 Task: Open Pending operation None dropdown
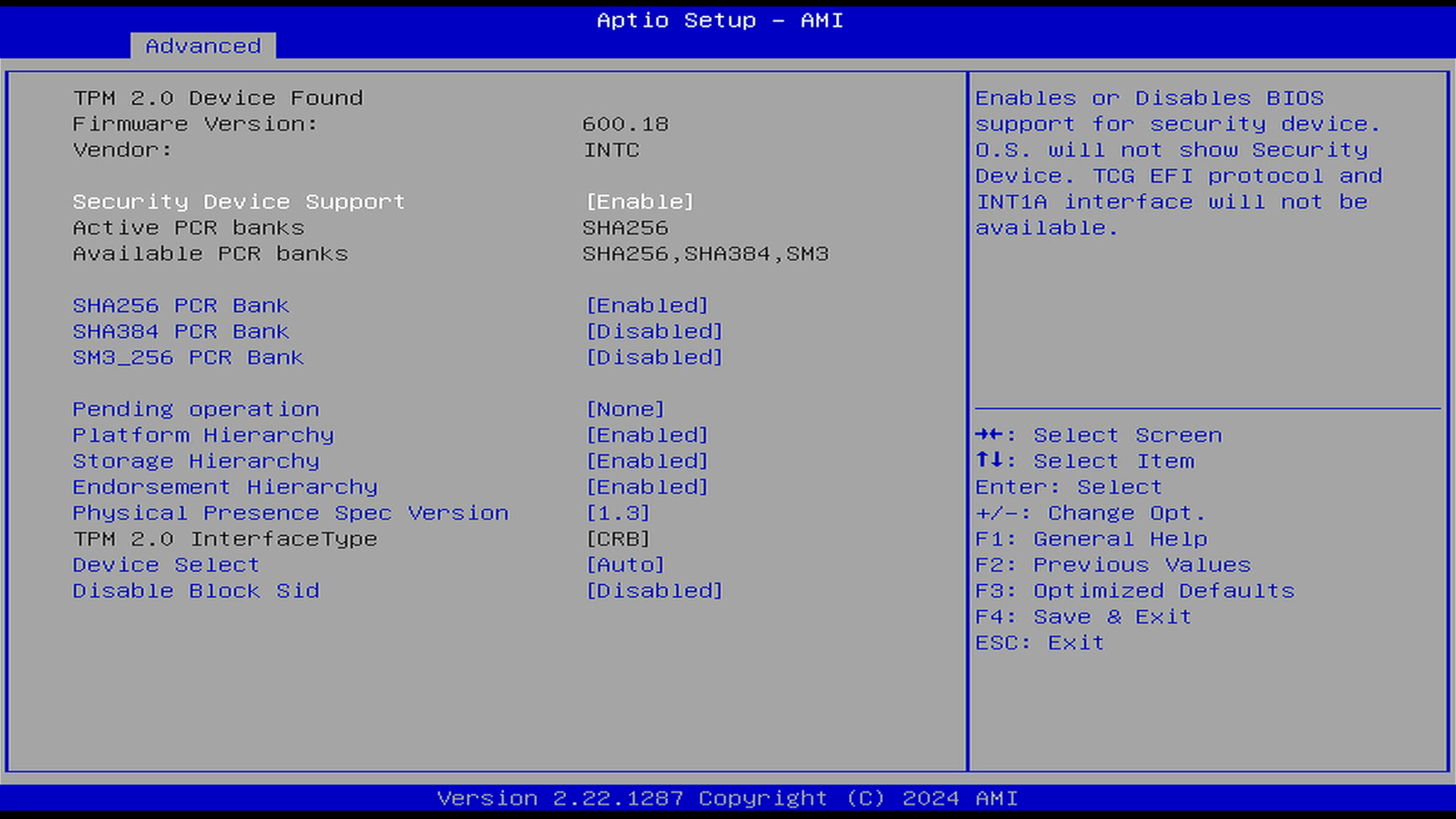pos(625,409)
